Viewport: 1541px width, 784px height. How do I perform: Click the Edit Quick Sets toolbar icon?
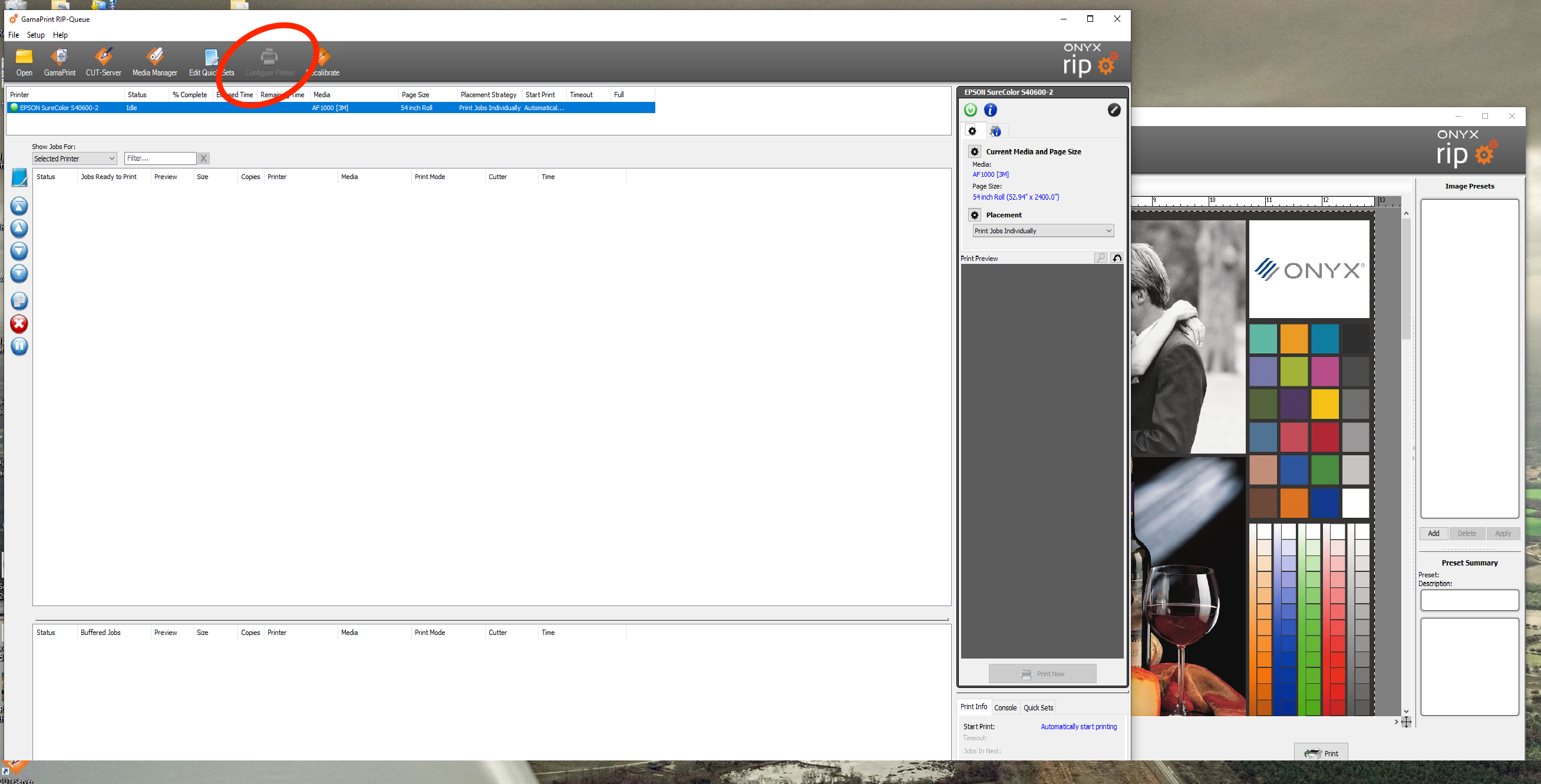pos(211,62)
